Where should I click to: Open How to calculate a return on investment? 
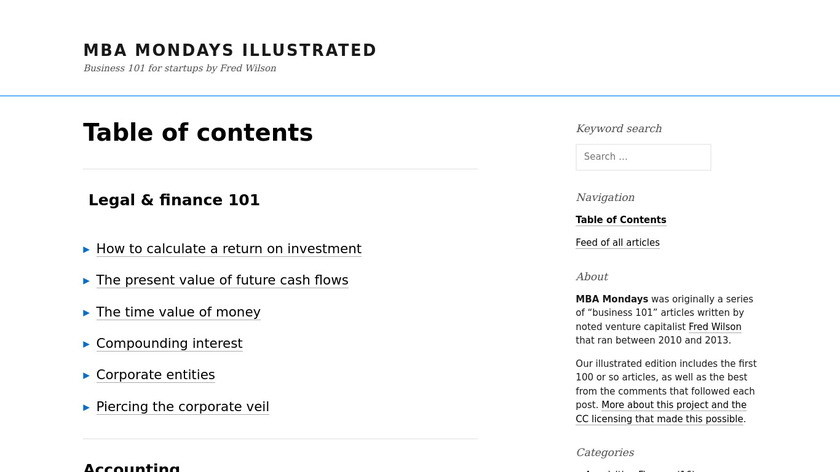pos(228,249)
